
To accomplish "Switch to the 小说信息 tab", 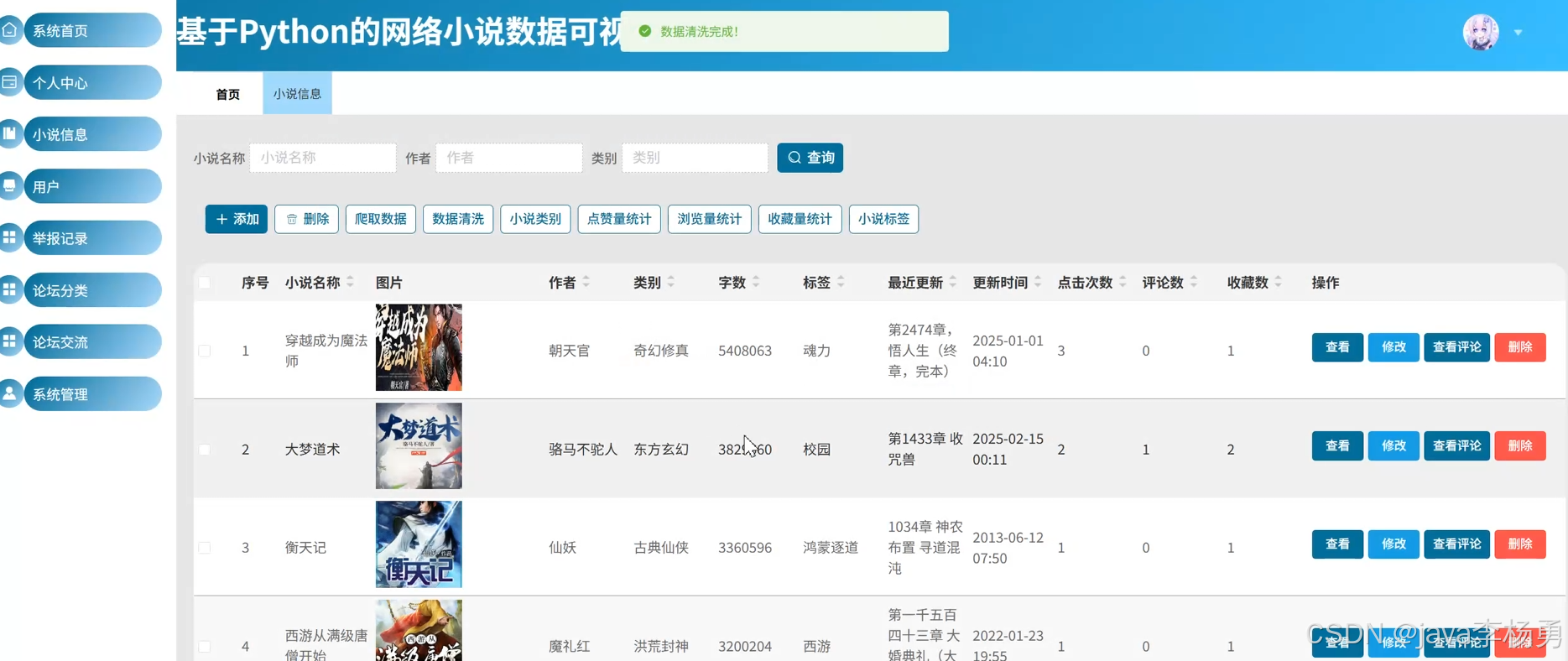I will pos(297,93).
